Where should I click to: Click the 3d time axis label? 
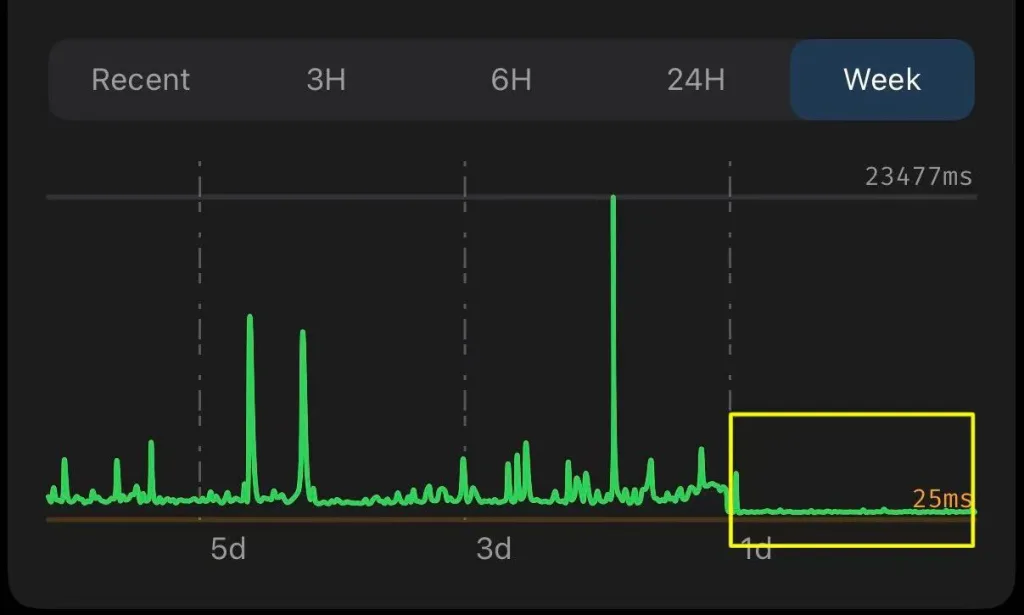point(494,549)
